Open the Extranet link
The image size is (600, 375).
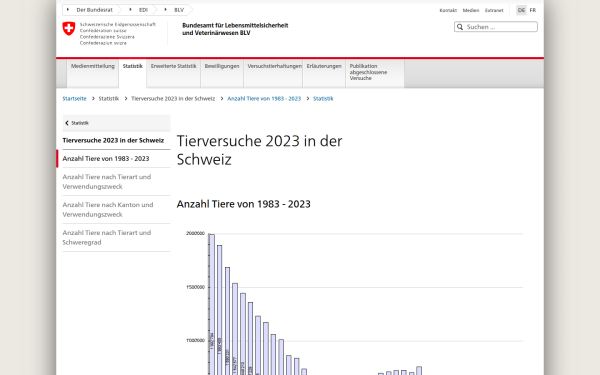click(x=494, y=10)
